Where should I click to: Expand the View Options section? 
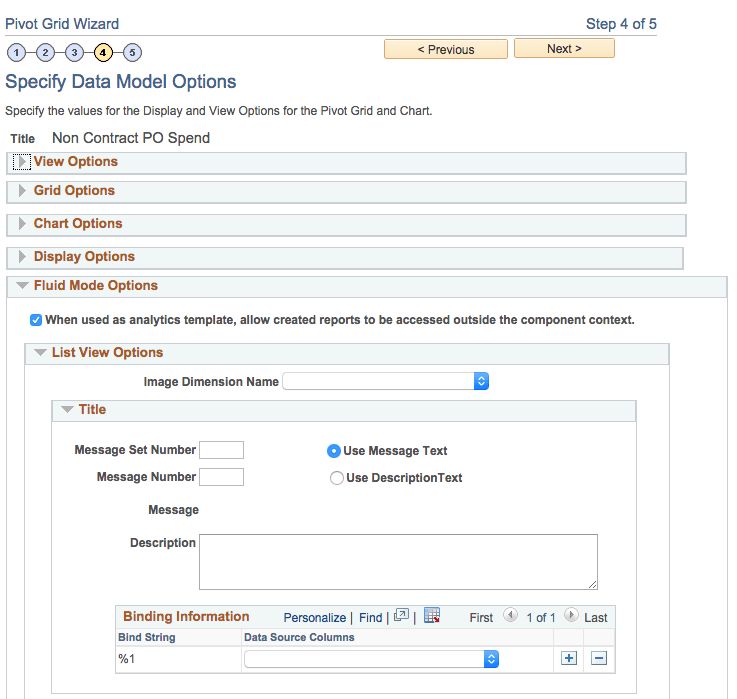[x=22, y=162]
